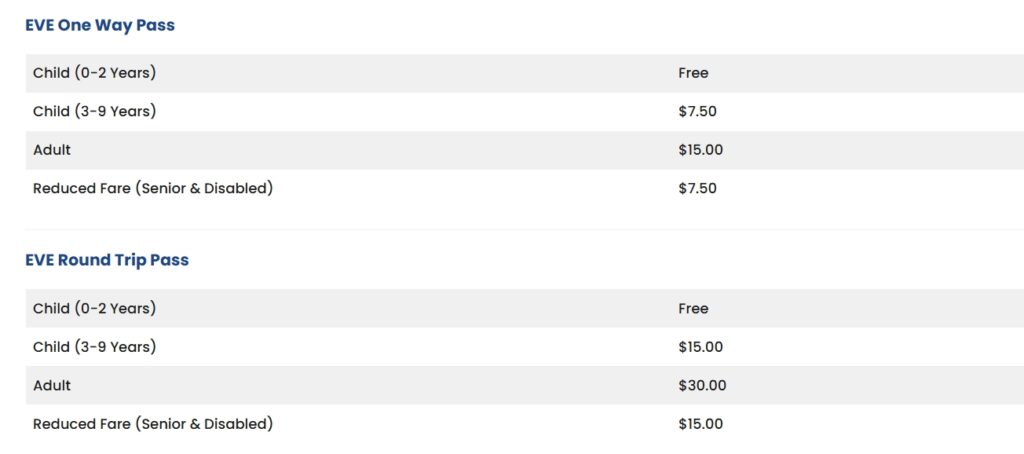Click Free price in Round Trip Pass table
1024x454 pixels.
click(693, 309)
